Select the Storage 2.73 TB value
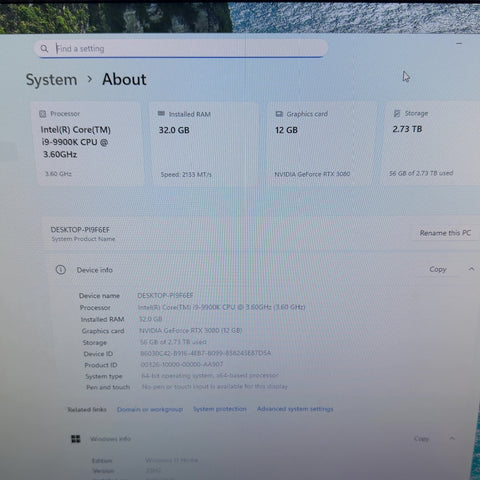Viewport: 480px width, 480px height. (x=407, y=129)
